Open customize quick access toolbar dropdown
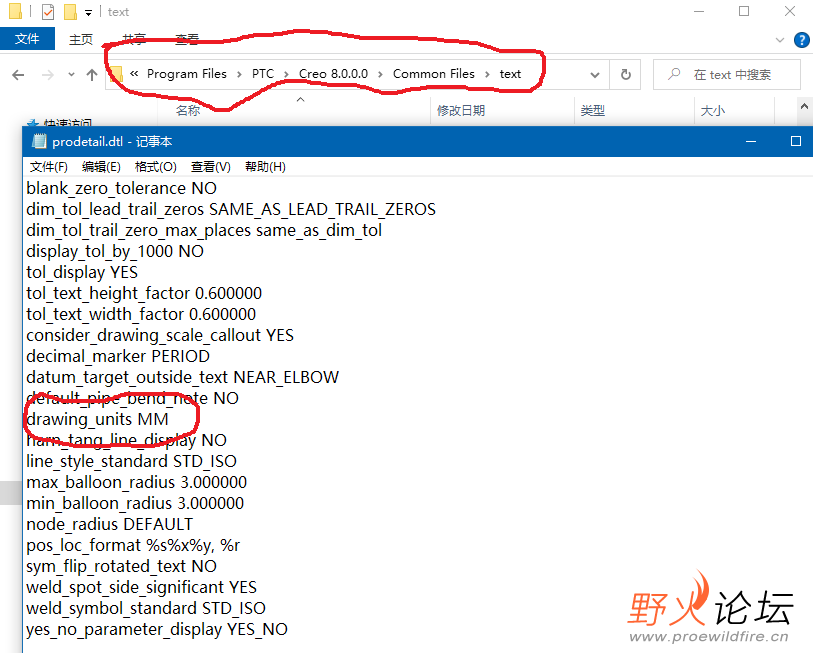Image resolution: width=813 pixels, height=653 pixels. pos(88,12)
